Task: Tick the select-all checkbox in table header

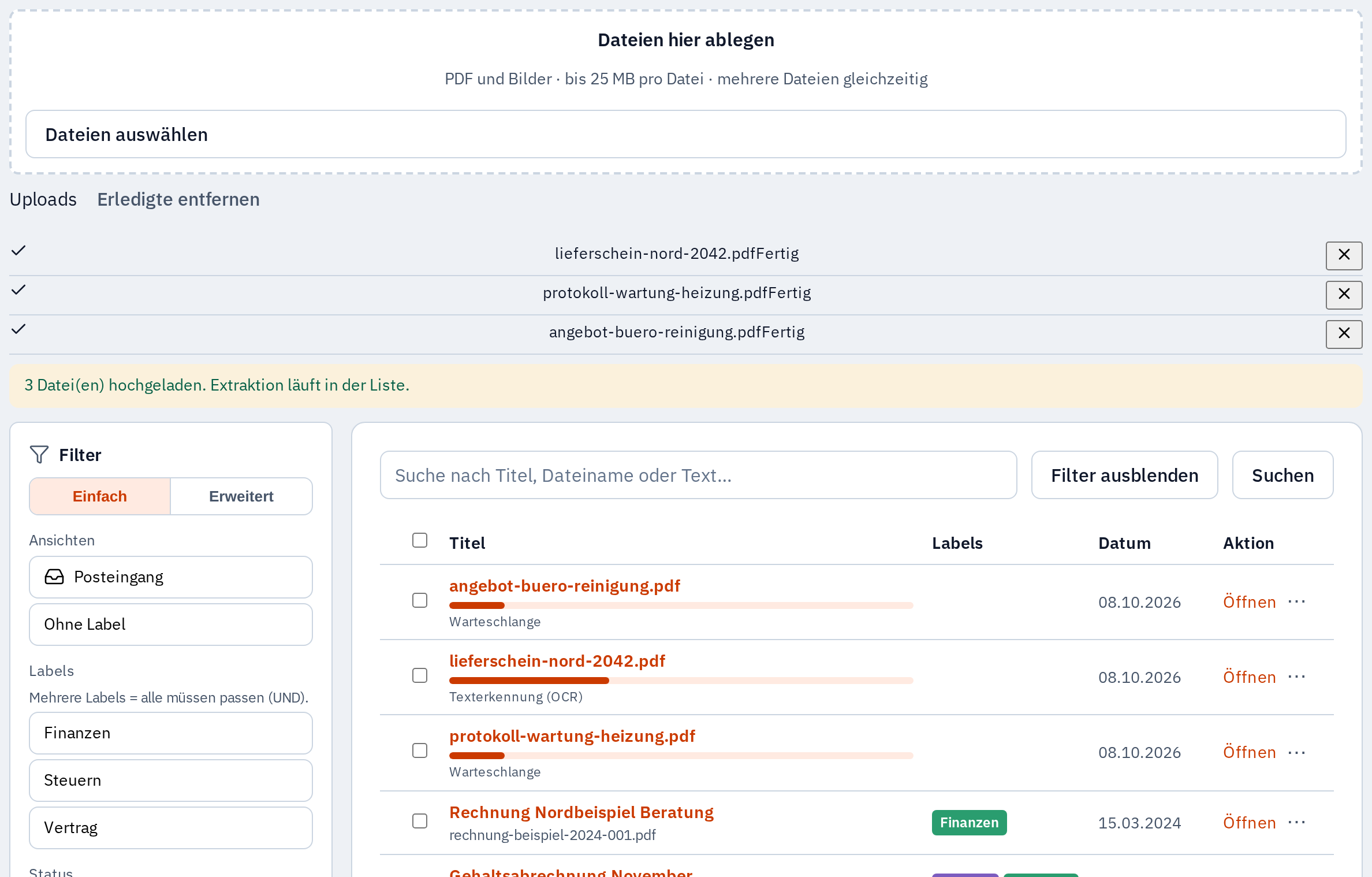Action: pyautogui.click(x=420, y=540)
